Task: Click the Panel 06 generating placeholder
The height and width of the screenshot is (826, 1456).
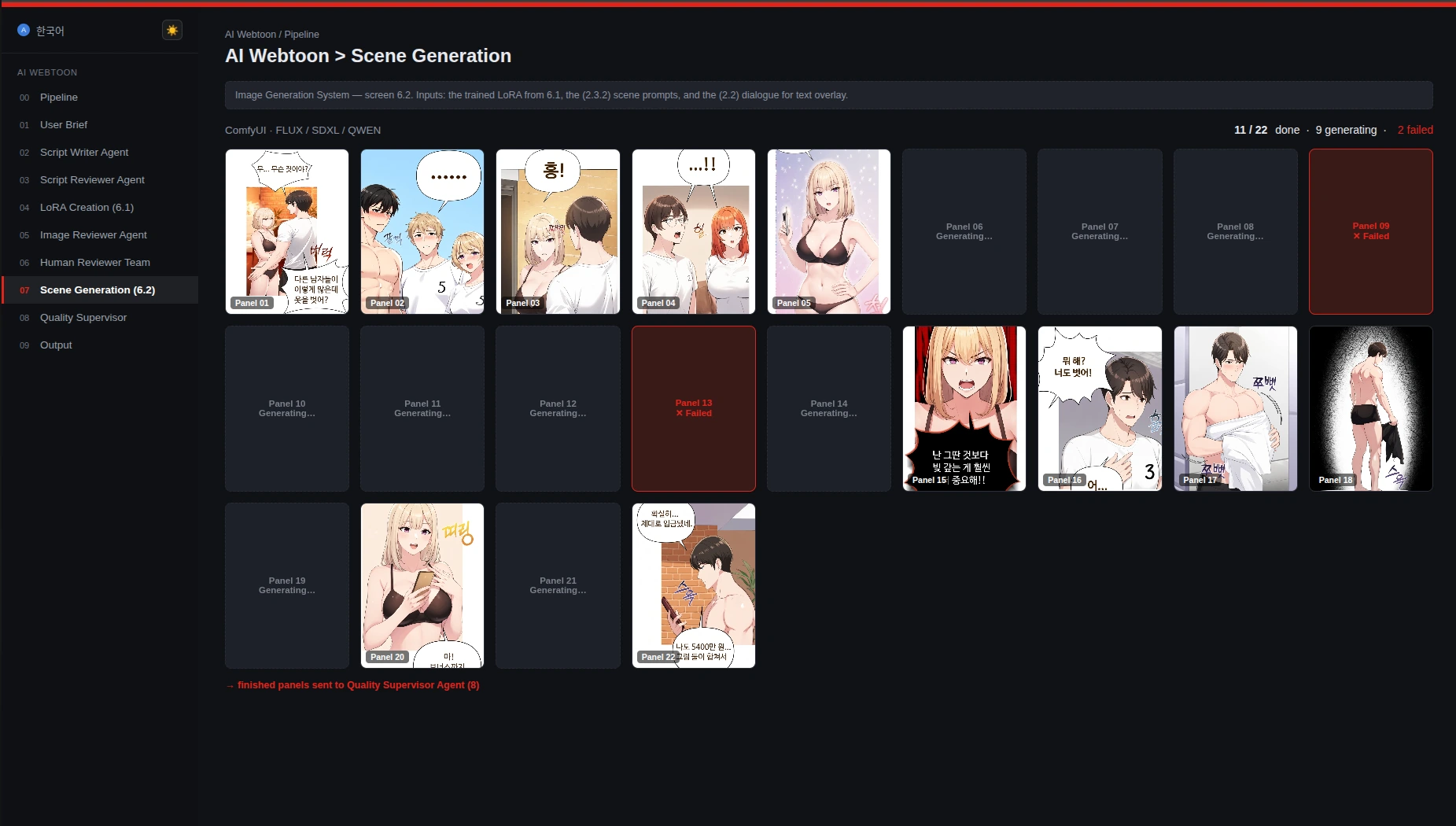Action: [x=964, y=231]
